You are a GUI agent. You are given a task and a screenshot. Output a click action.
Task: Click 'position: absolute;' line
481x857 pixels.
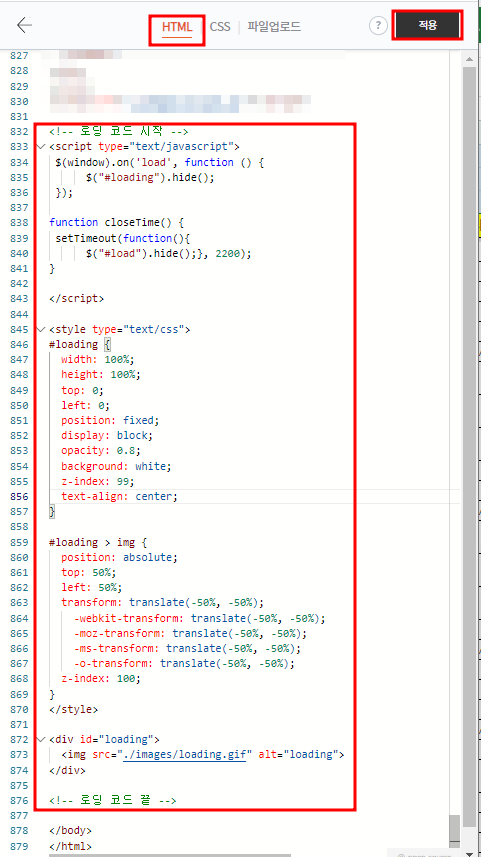(120, 557)
